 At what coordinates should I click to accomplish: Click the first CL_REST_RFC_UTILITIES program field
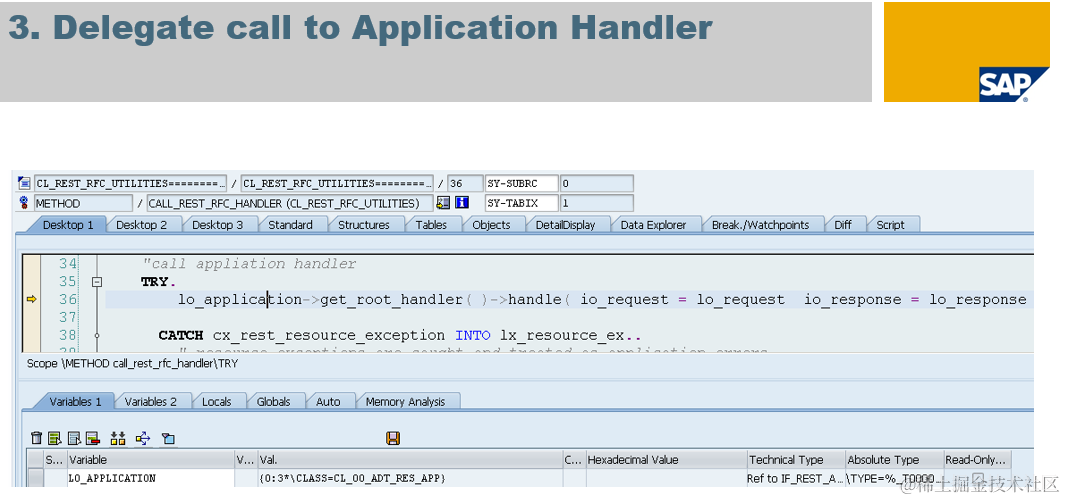pos(131,184)
